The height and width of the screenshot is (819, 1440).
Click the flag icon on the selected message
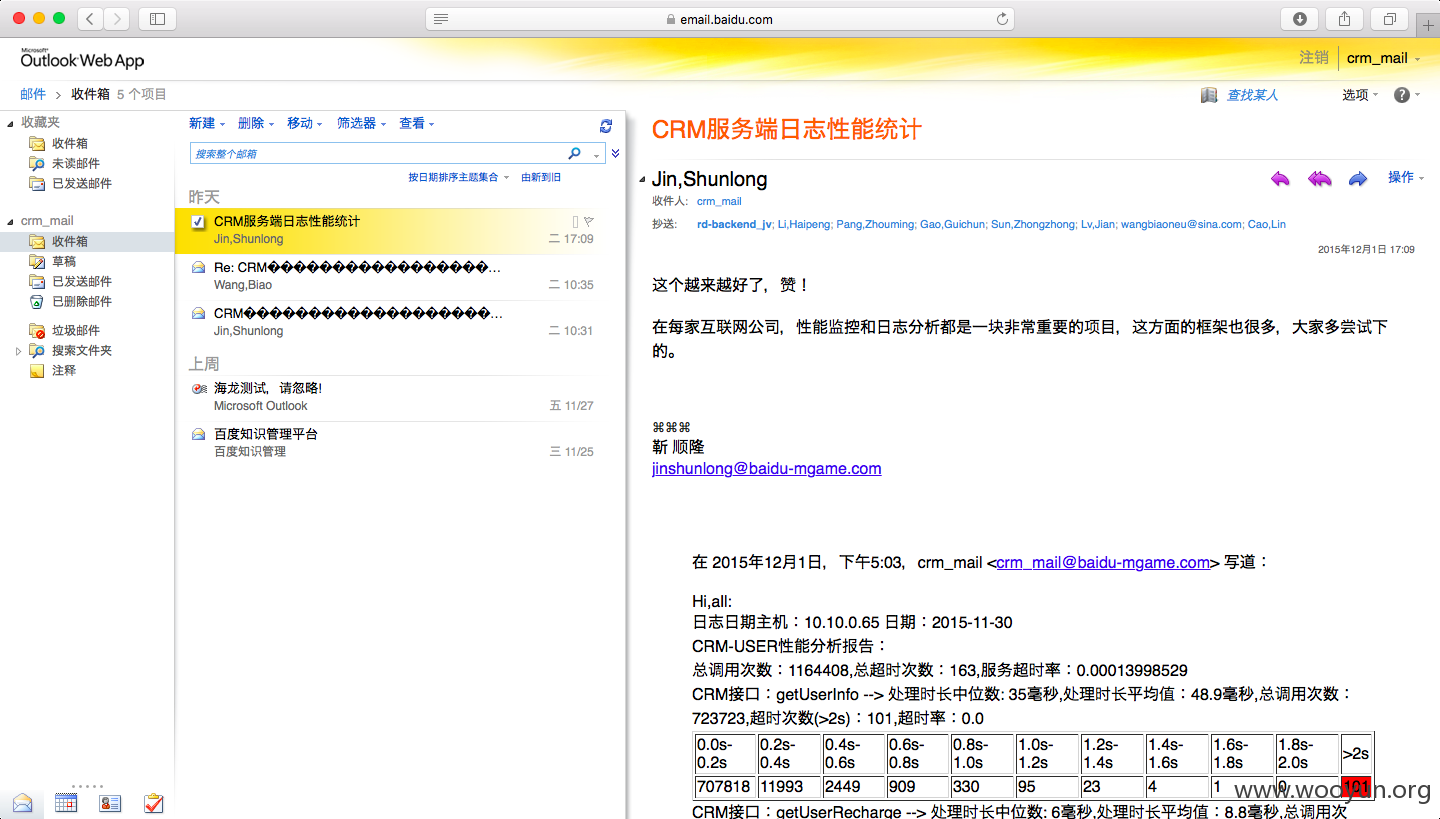[x=589, y=221]
